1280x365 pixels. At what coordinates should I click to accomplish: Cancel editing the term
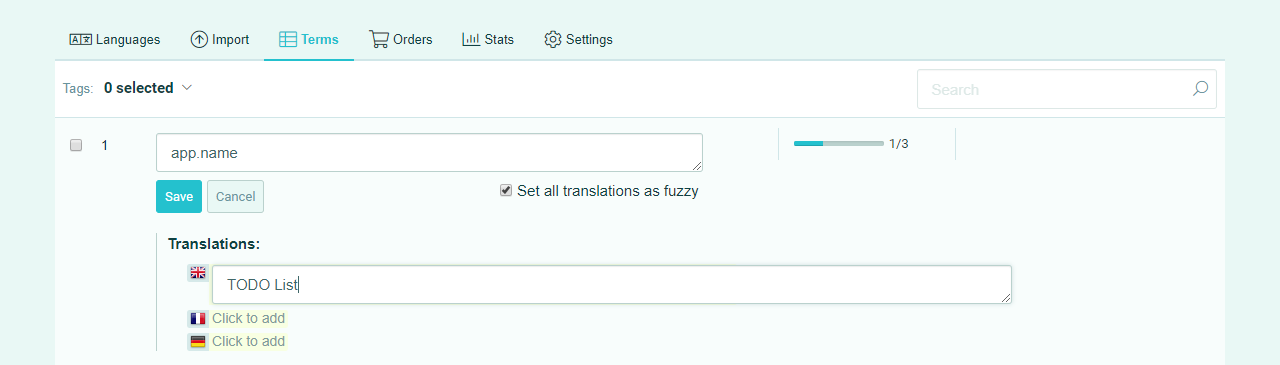(x=235, y=197)
